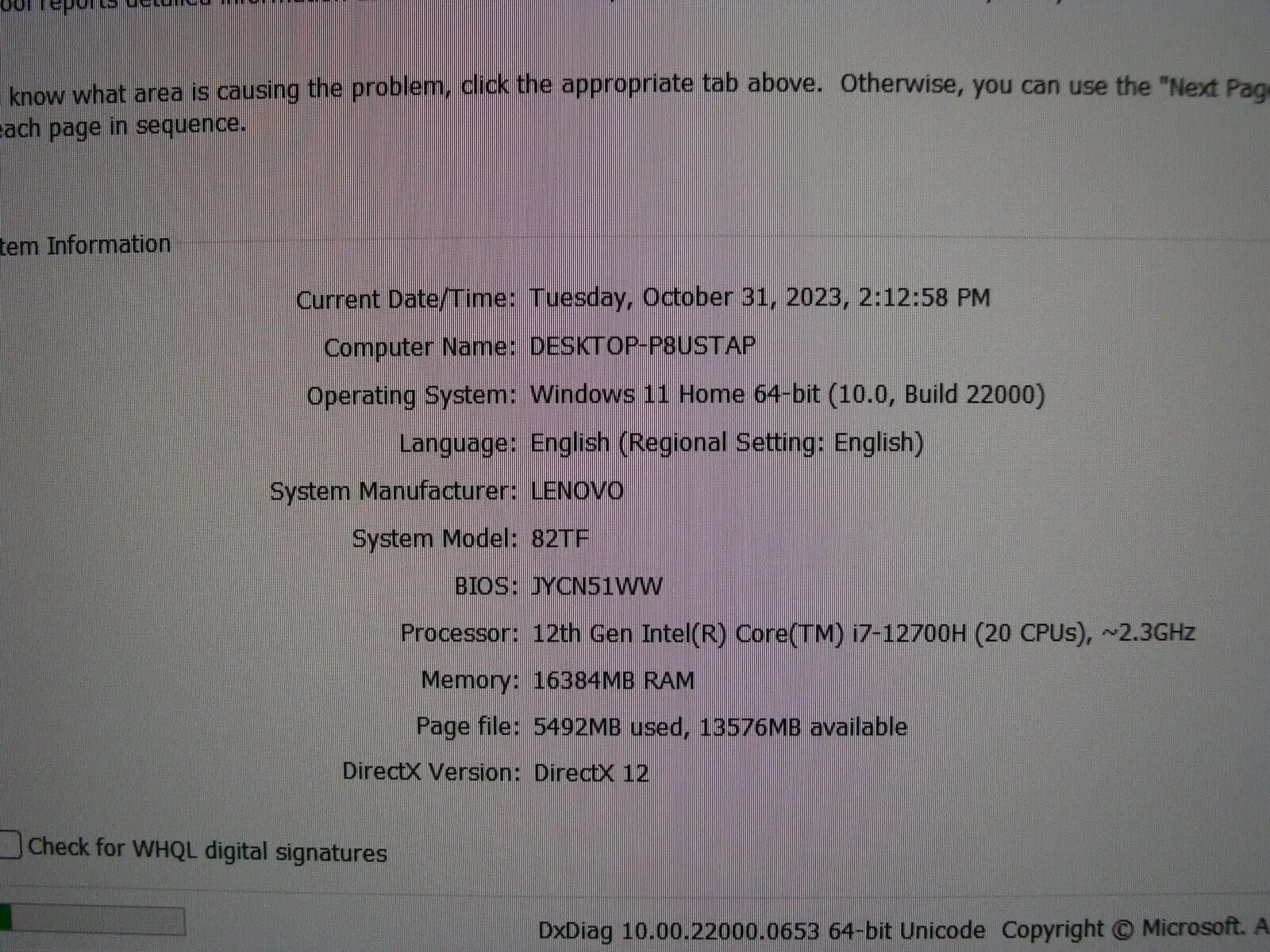
Task: Click the DirectX Version value DirectX 12
Action: click(x=591, y=773)
